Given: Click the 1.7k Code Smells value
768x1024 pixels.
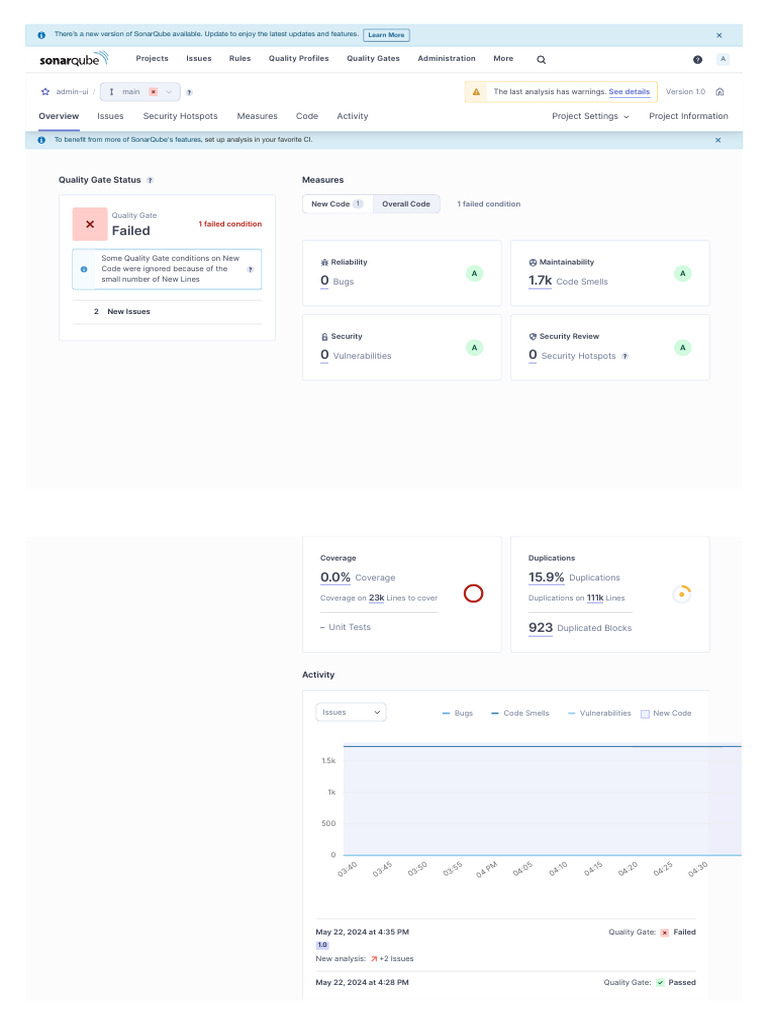Looking at the screenshot, I should tap(540, 281).
